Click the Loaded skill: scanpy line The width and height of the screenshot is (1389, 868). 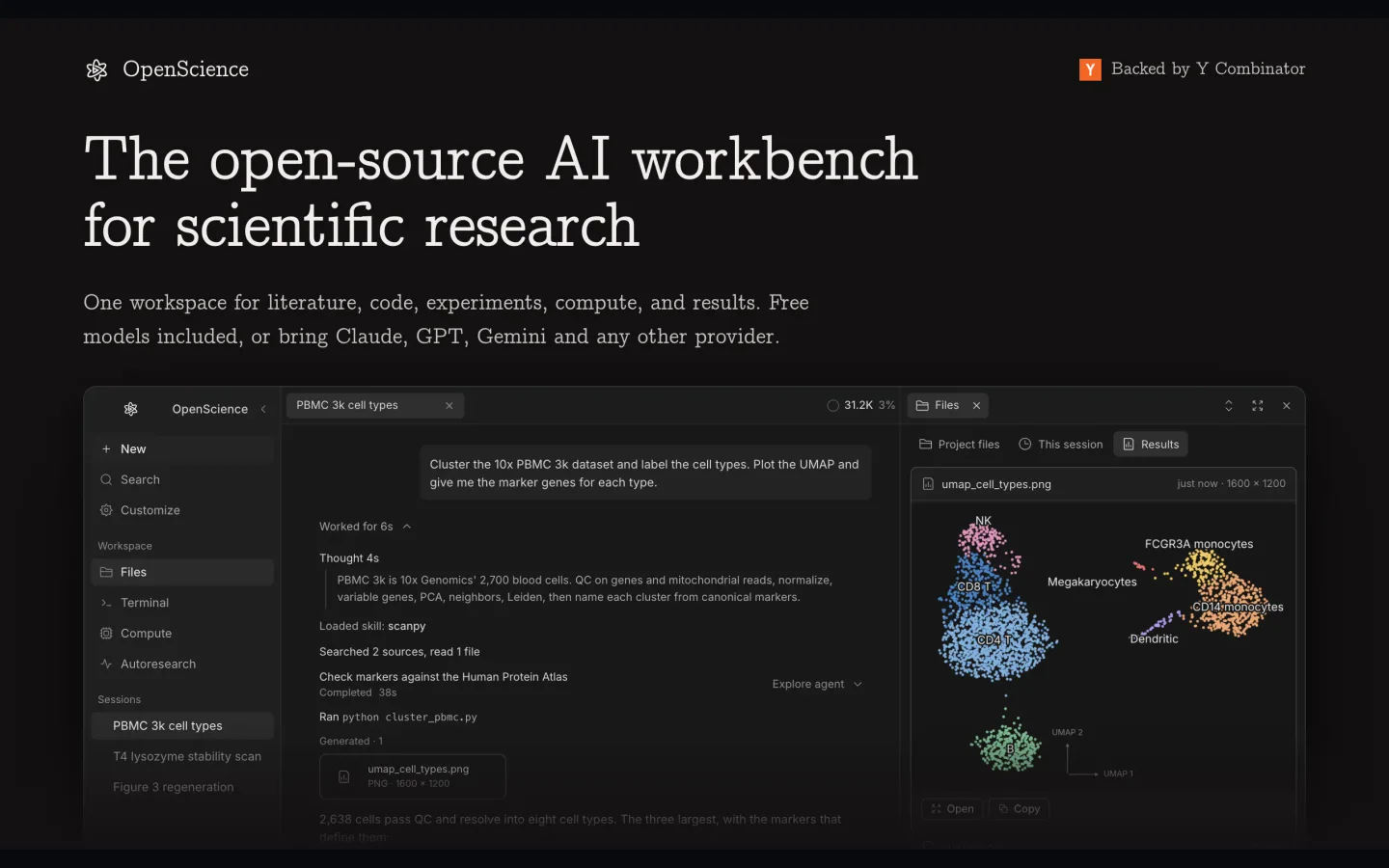click(372, 626)
